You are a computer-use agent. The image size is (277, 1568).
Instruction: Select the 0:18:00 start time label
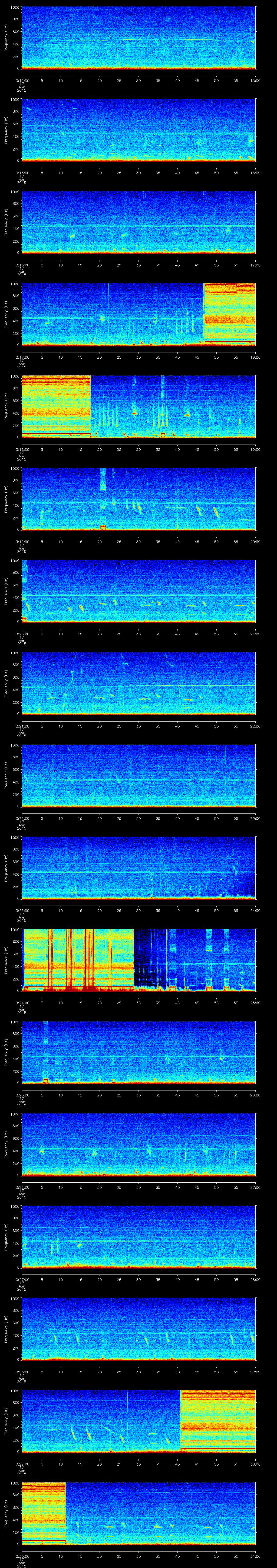tap(22, 449)
